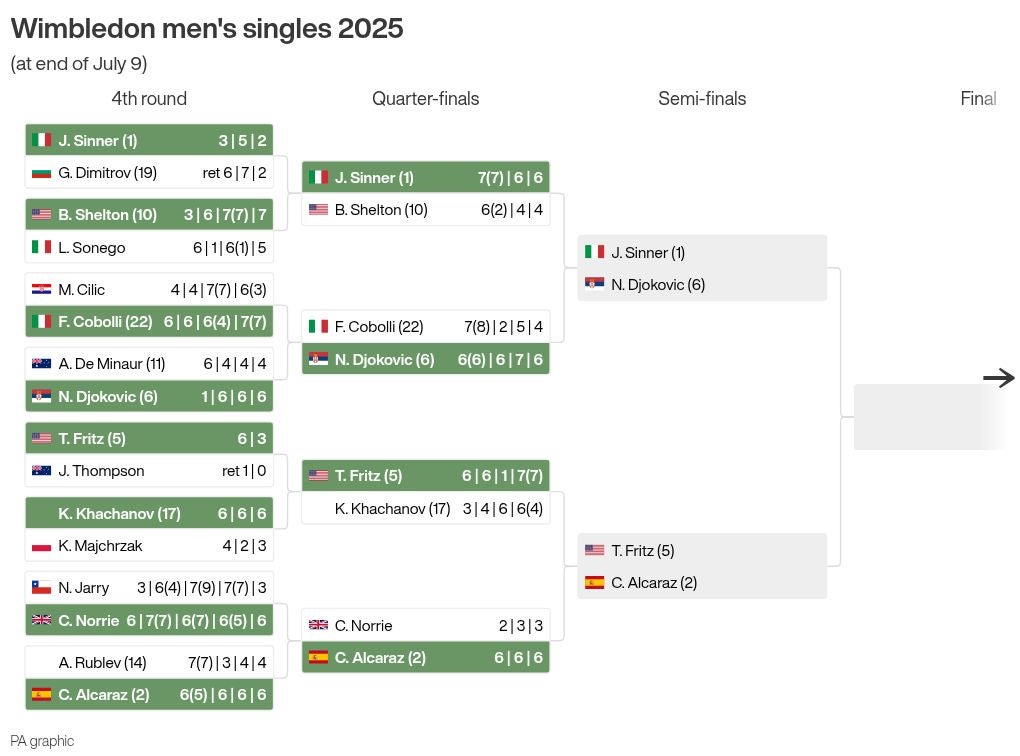
Task: Click the arrow icon next to Final
Action: [999, 377]
